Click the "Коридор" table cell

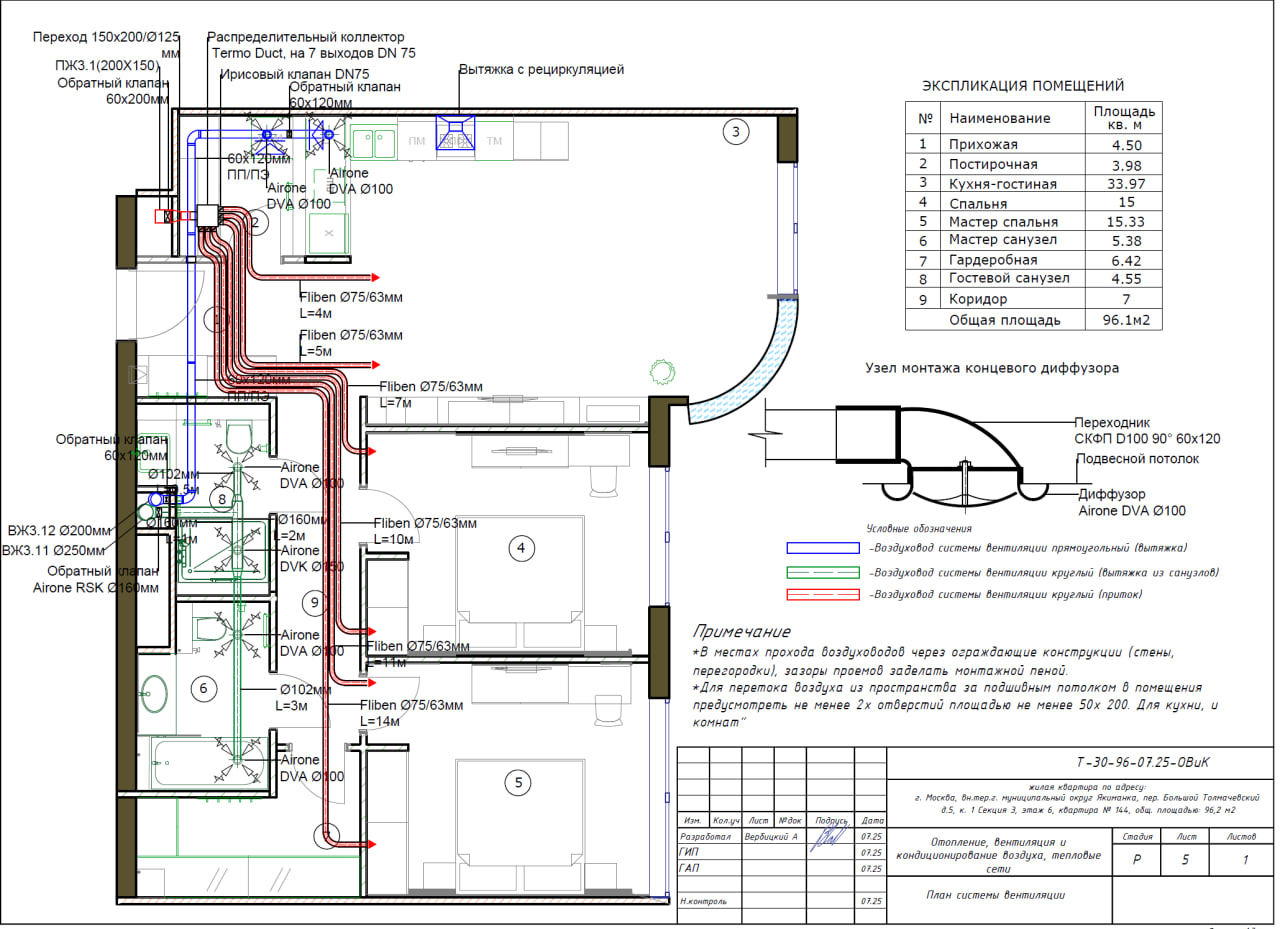click(977, 299)
